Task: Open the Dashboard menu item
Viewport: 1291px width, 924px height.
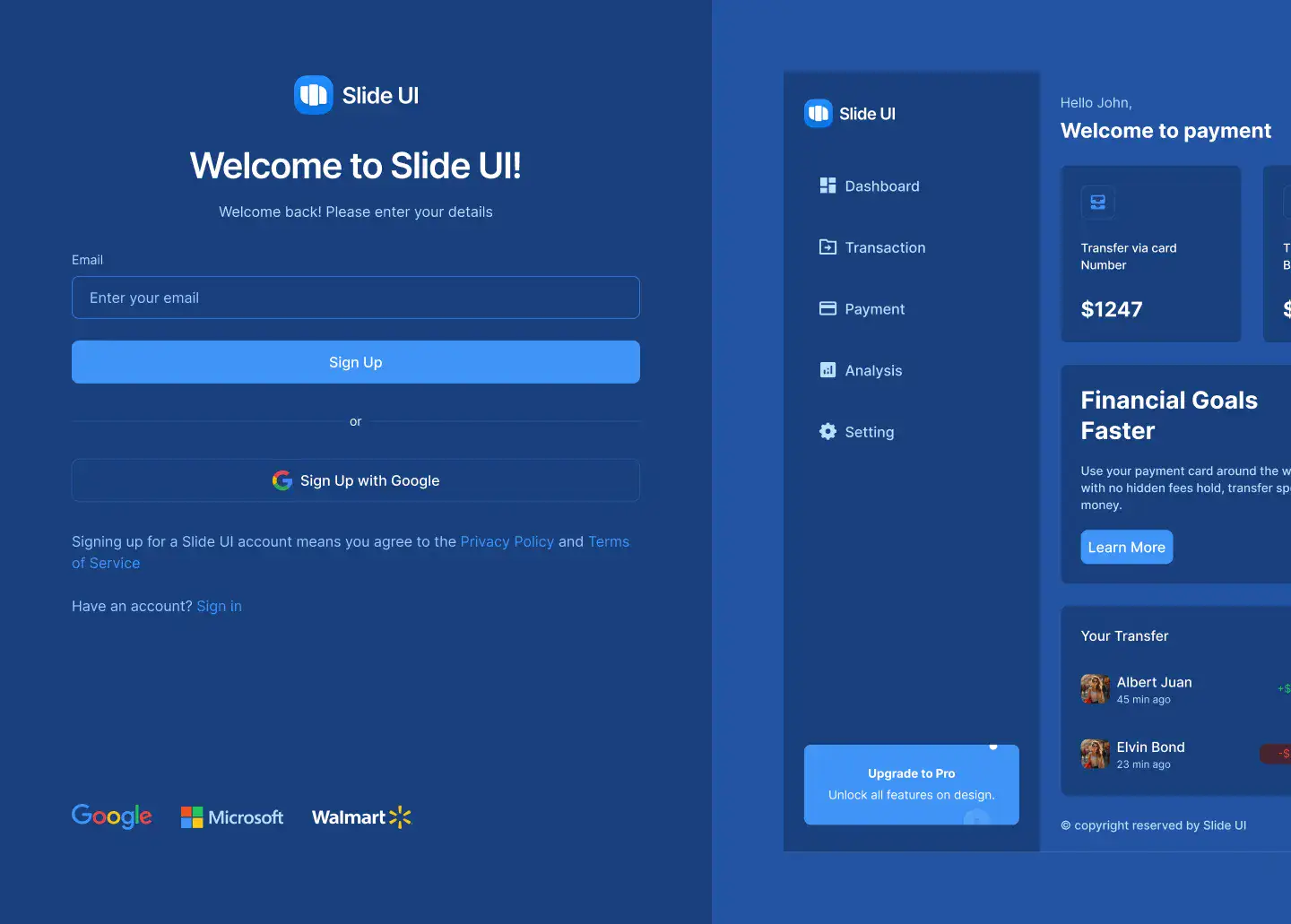Action: (x=870, y=186)
